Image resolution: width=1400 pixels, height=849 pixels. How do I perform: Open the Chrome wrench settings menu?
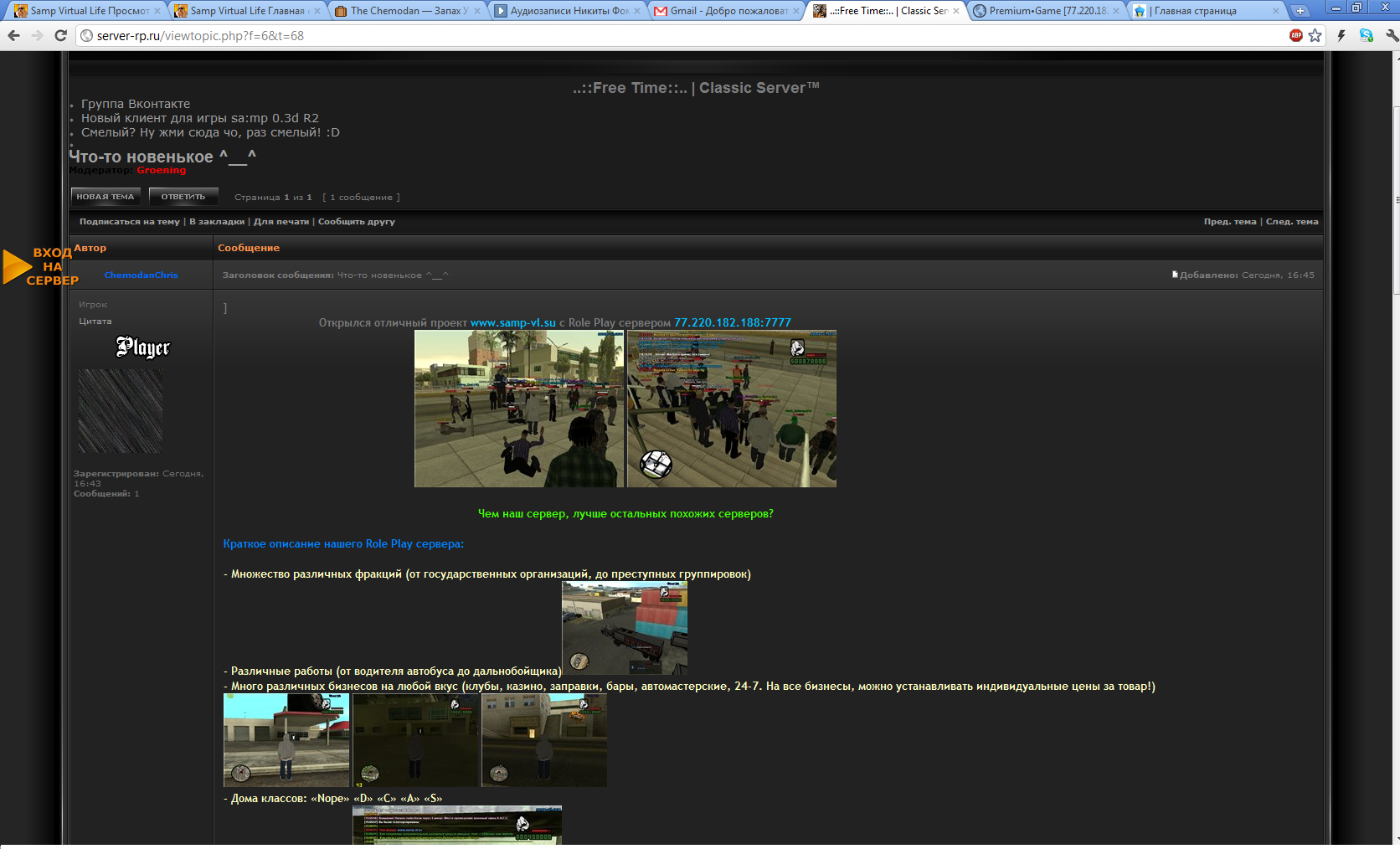pos(1391,35)
